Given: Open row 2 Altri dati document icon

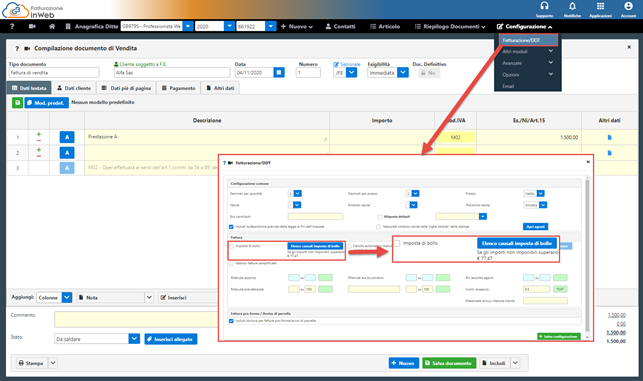Looking at the screenshot, I should point(609,153).
